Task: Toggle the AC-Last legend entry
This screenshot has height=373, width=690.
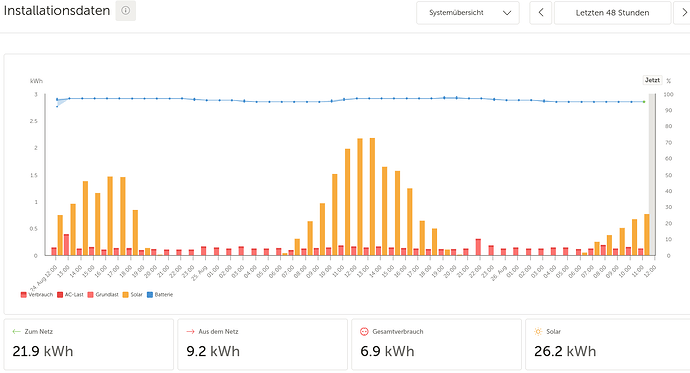Action: (70, 295)
